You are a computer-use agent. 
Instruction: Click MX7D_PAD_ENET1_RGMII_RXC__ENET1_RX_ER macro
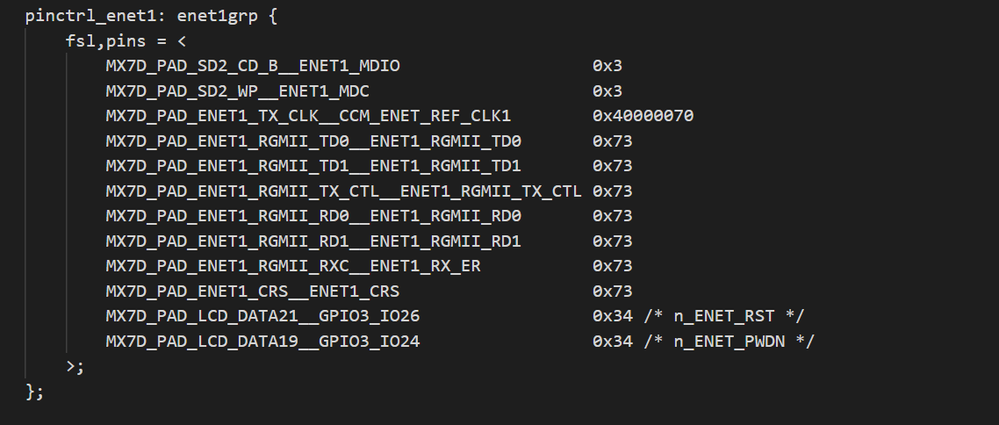pyautogui.click(x=293, y=266)
